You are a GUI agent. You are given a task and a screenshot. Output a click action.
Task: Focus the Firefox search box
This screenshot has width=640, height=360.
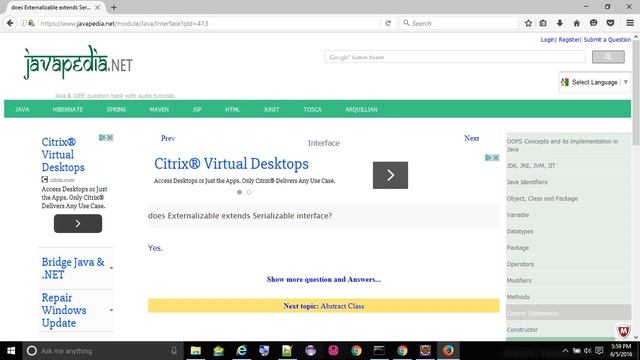pyautogui.click(x=459, y=23)
